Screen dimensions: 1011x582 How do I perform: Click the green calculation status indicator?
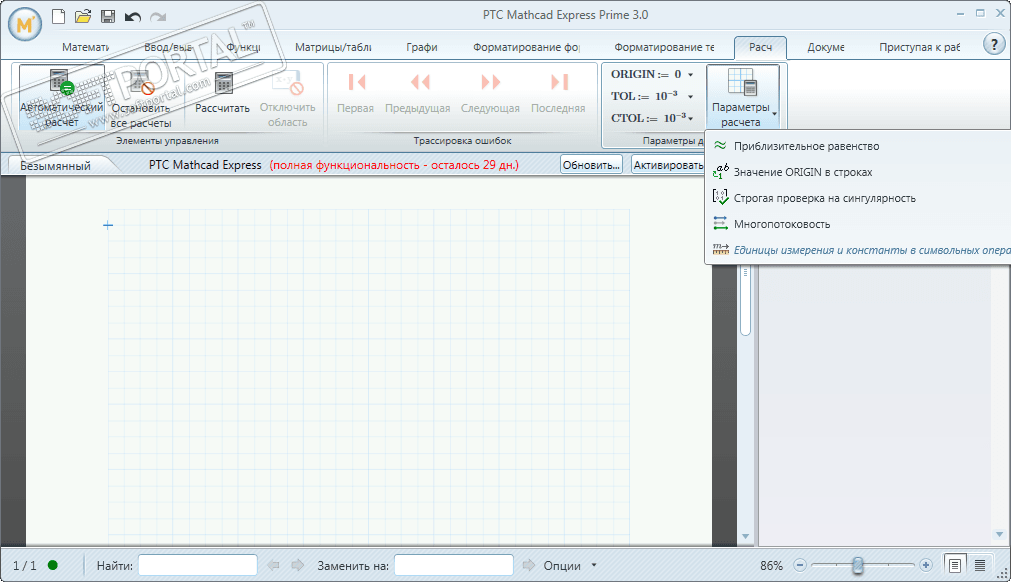point(53,565)
